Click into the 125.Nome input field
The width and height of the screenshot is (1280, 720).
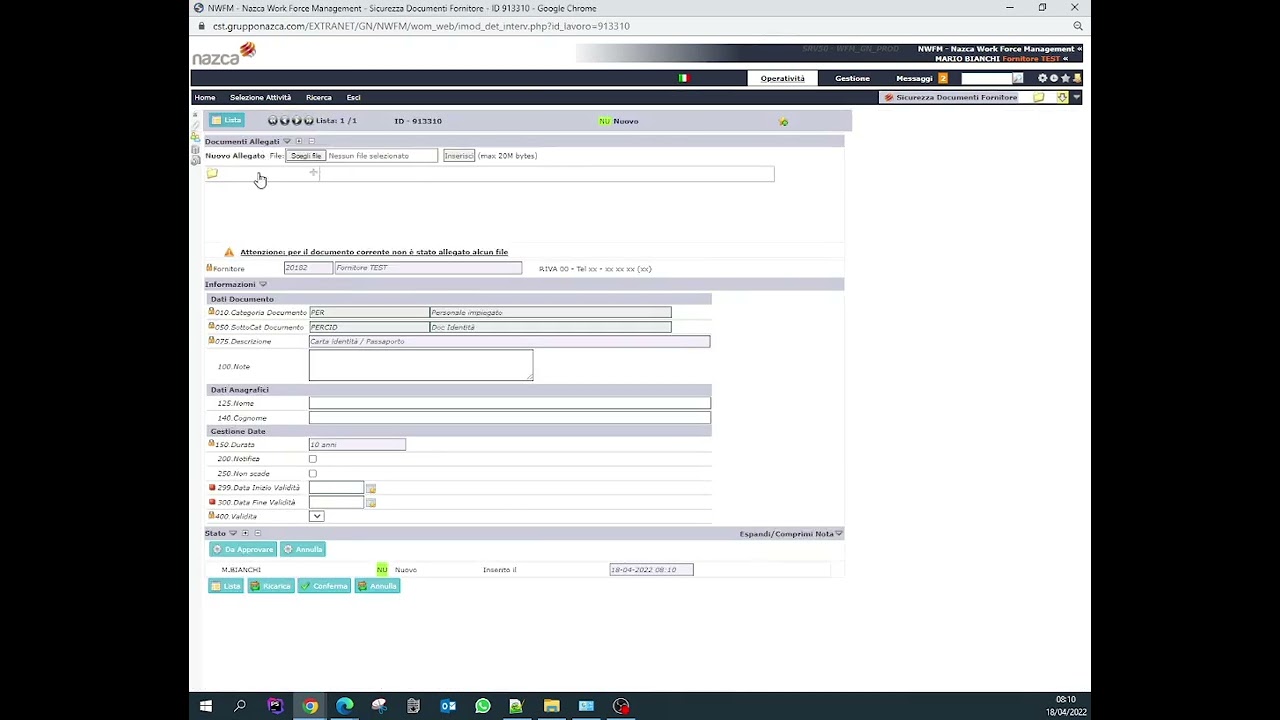click(510, 403)
